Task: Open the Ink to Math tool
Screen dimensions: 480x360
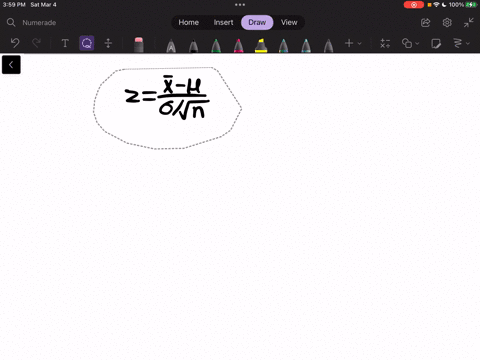Action: [385, 43]
